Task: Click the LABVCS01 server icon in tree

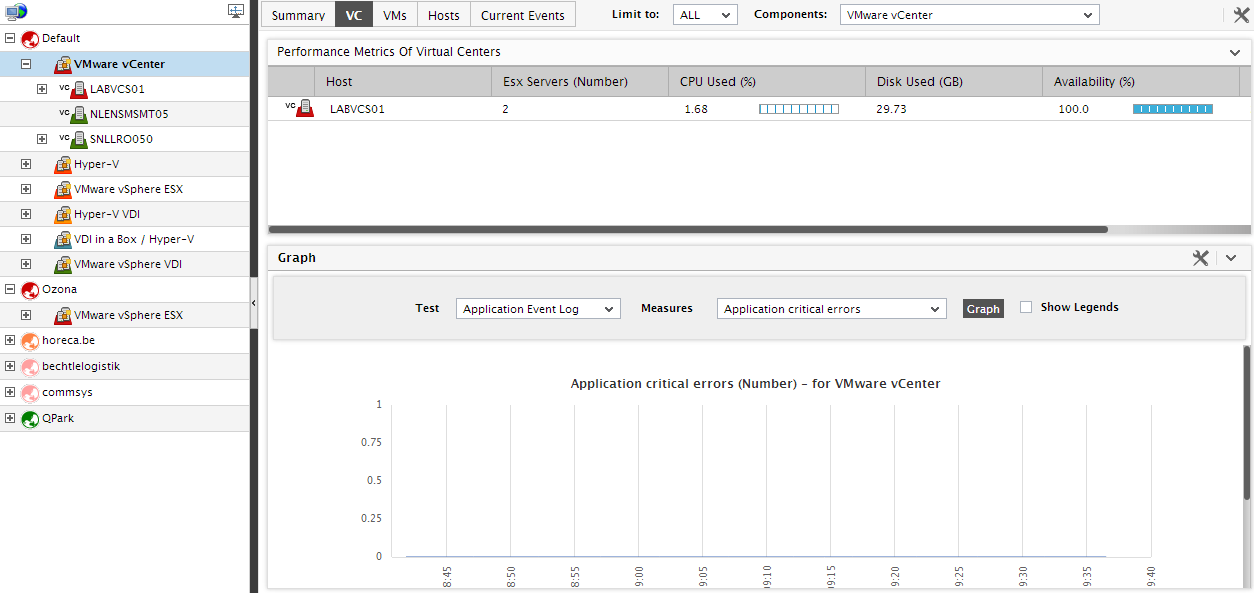Action: point(78,89)
